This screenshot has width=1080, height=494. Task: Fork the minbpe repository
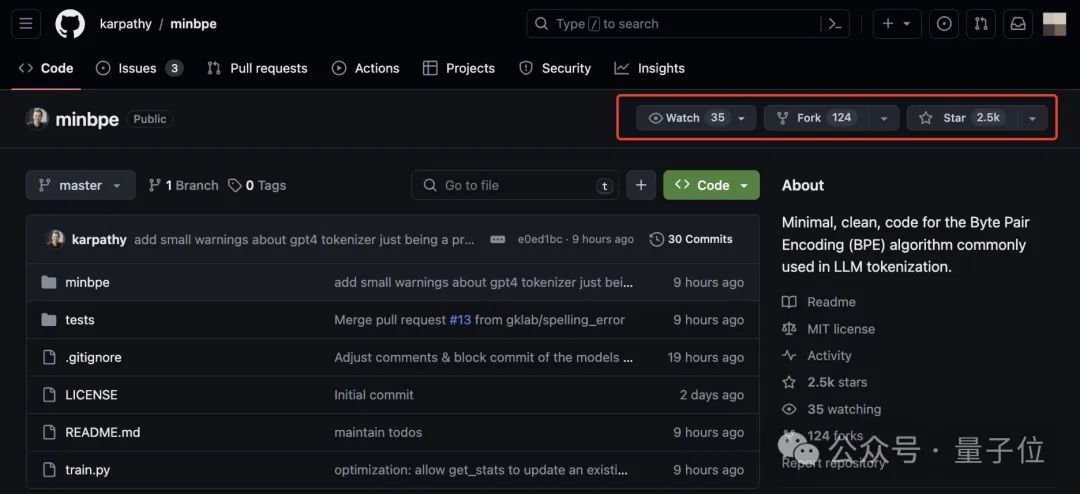810,118
